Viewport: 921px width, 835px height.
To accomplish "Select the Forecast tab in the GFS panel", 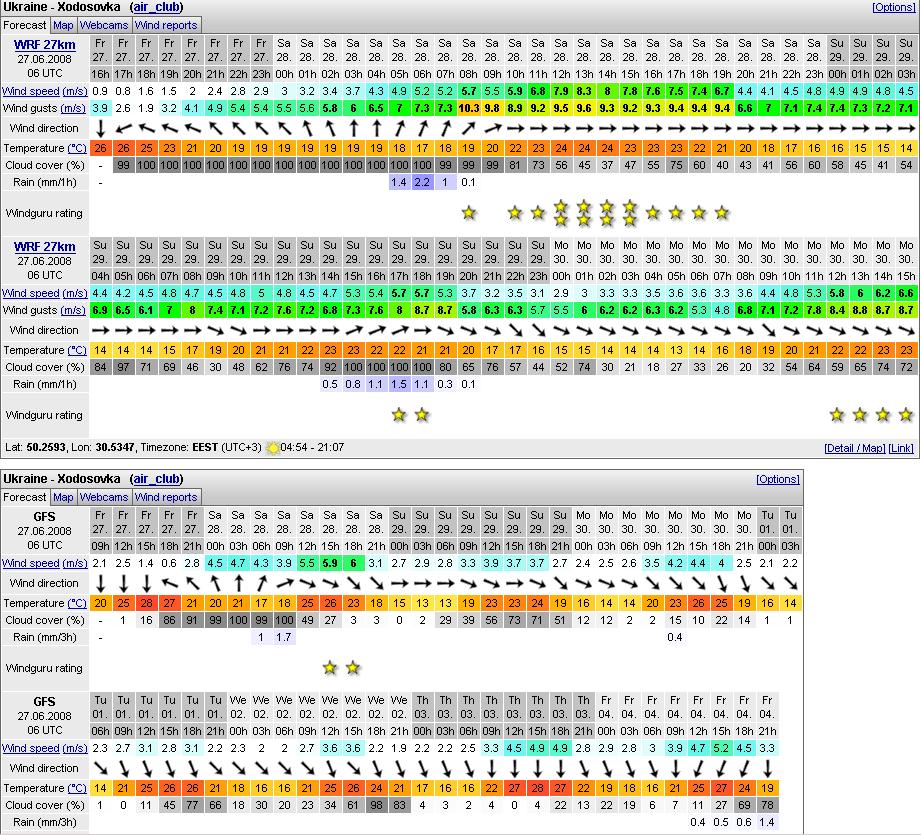I will [x=24, y=497].
